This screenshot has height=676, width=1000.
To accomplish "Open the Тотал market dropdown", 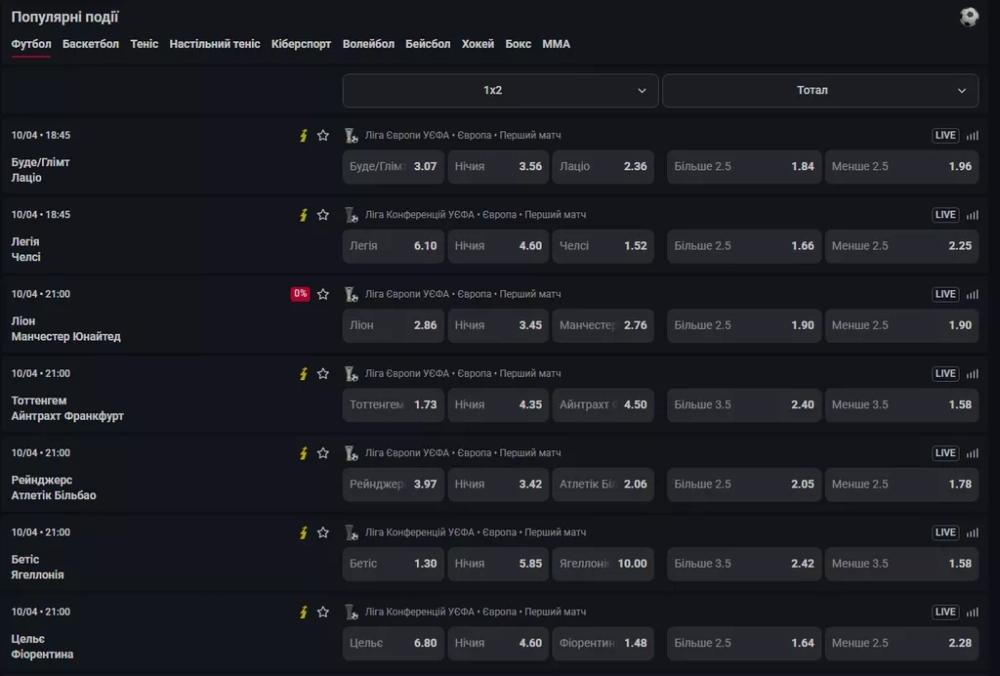I will 820,91.
